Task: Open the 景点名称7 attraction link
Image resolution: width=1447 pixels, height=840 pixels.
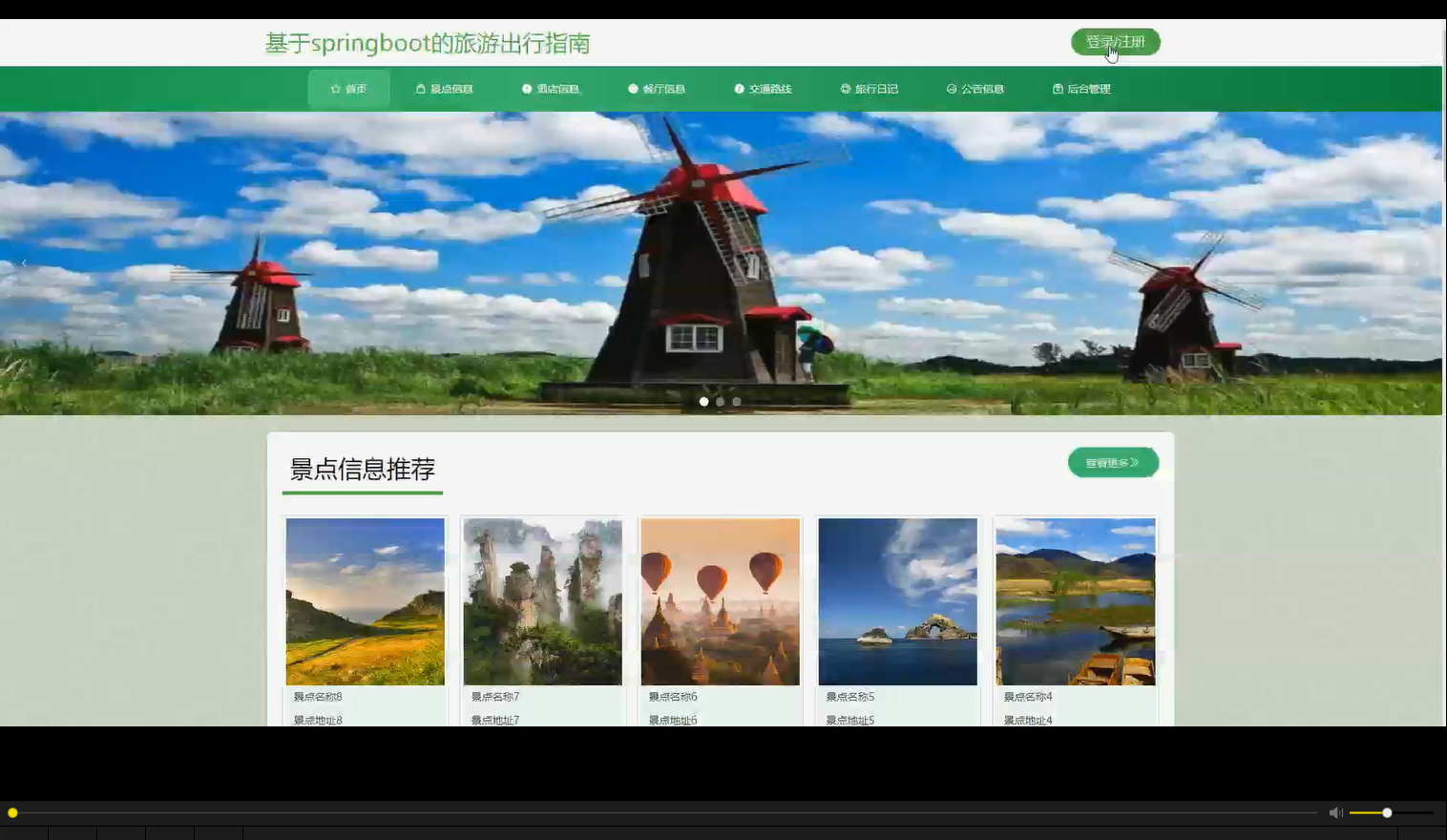Action: (x=493, y=696)
